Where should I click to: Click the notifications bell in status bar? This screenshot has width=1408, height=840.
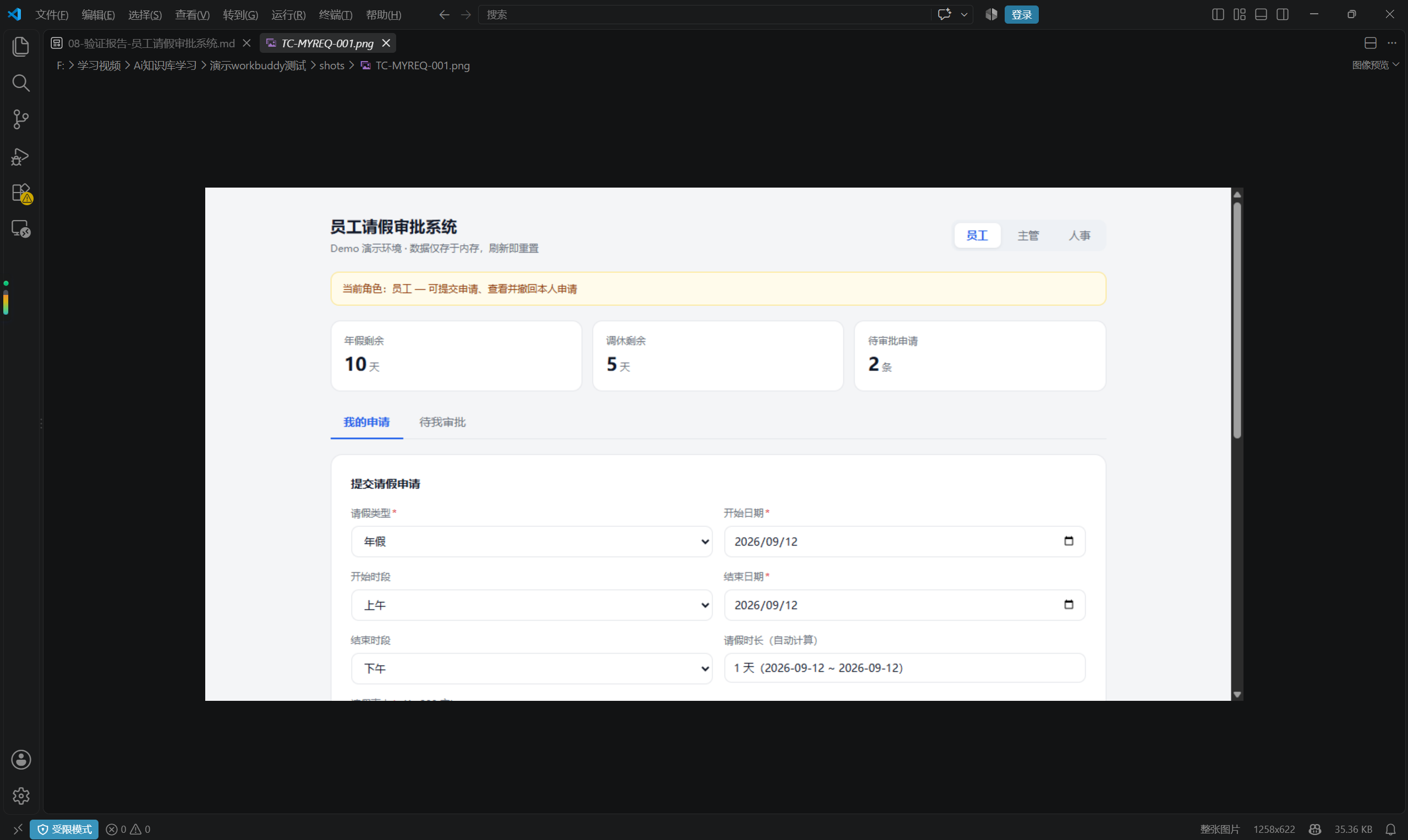pyautogui.click(x=1390, y=829)
